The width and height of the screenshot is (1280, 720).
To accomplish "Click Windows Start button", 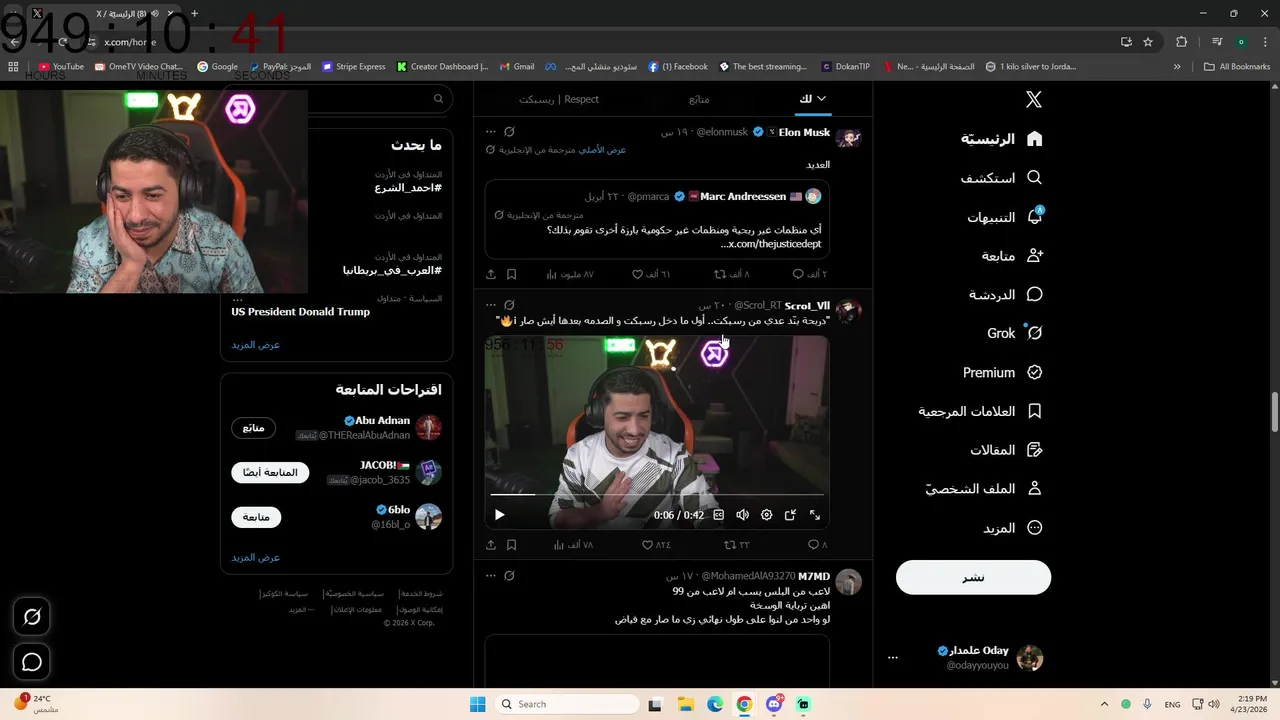I will click(x=477, y=704).
